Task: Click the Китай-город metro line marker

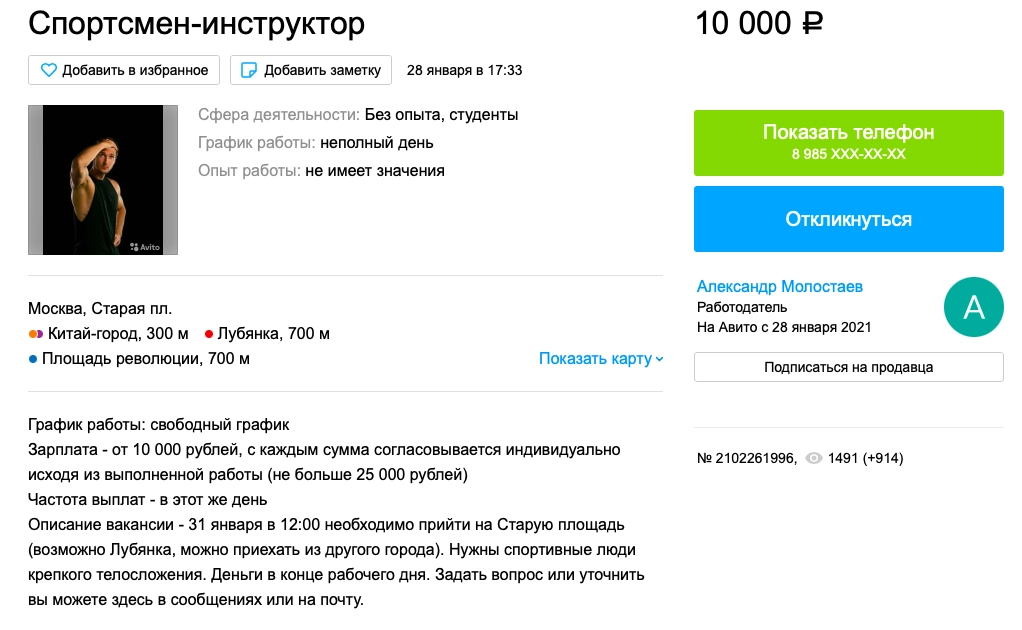Action: pos(35,334)
